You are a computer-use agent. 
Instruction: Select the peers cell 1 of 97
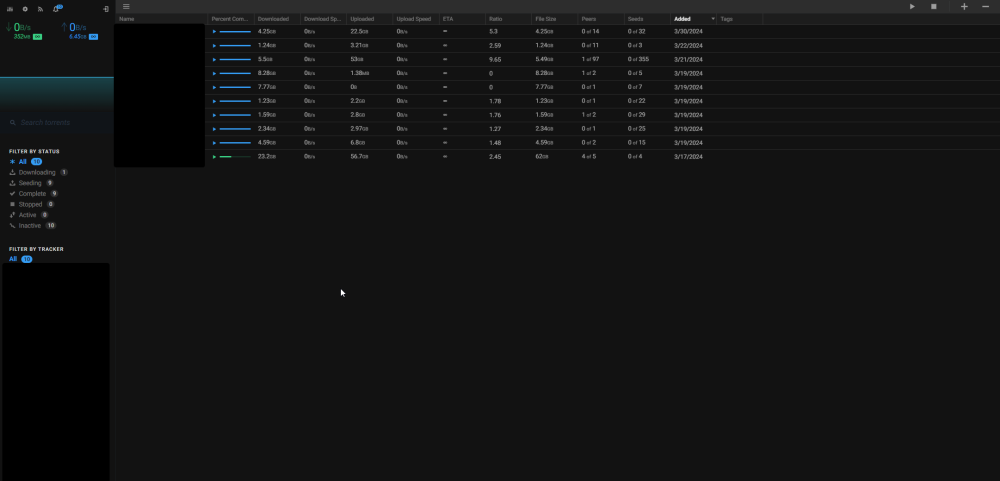coord(591,59)
